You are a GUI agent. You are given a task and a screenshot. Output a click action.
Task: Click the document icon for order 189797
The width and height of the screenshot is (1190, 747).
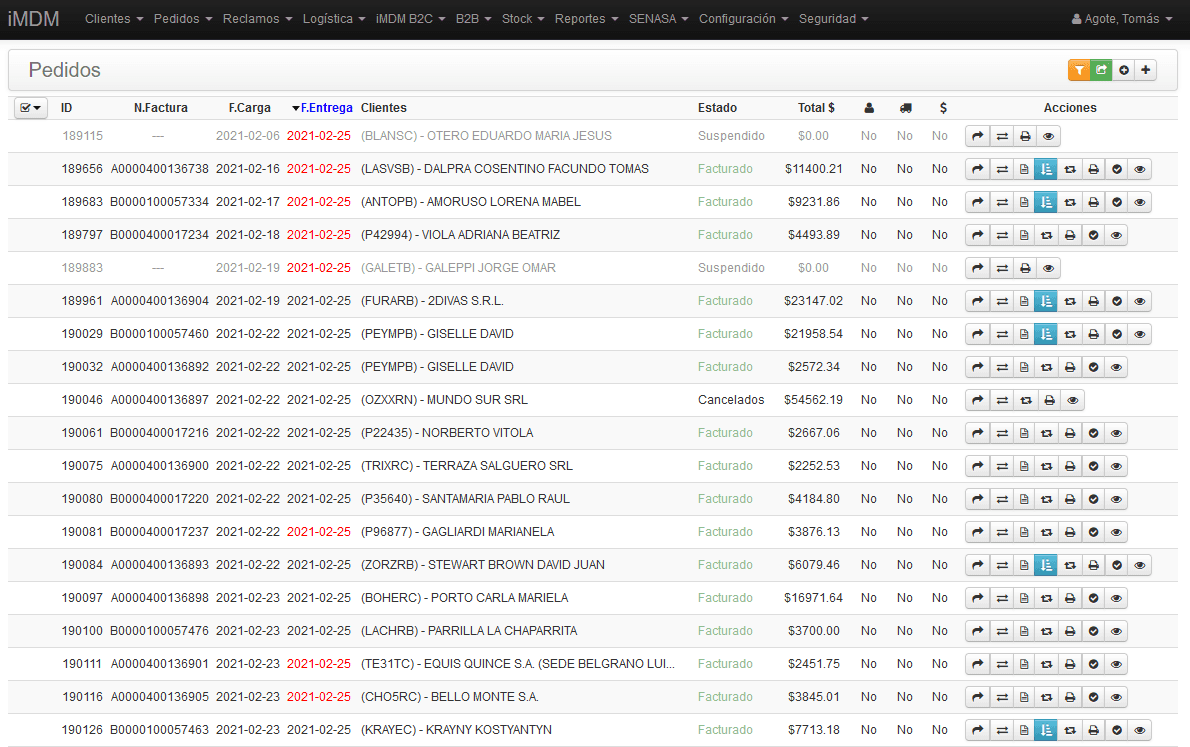pos(1024,235)
